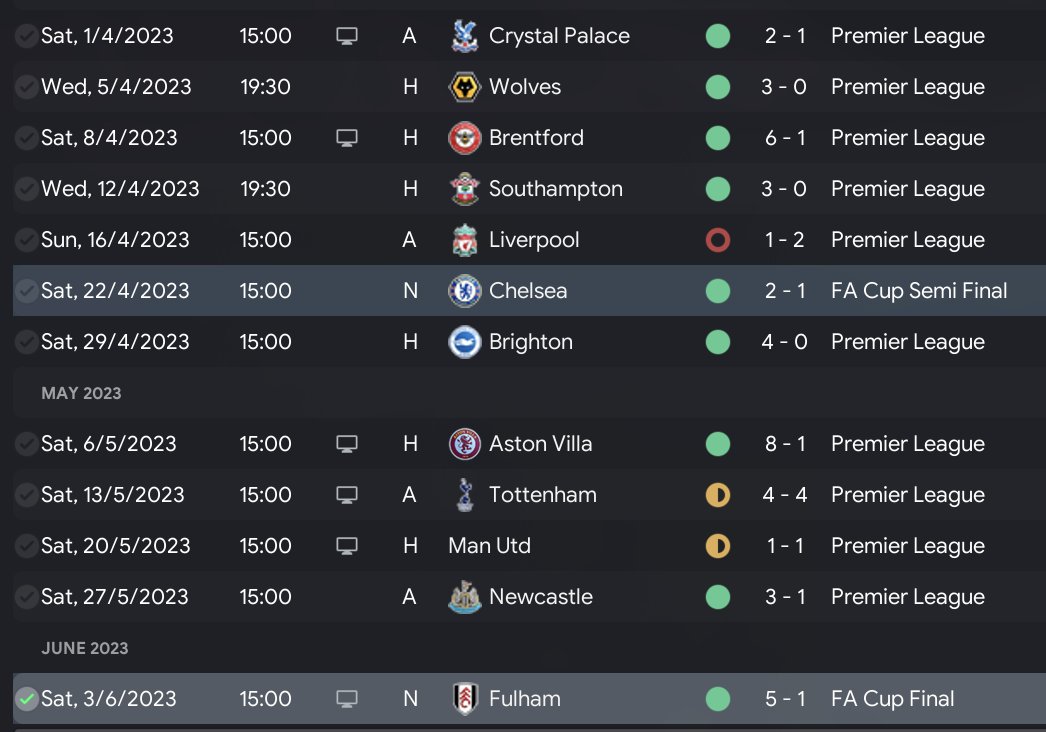The image size is (1046, 732).
Task: Click the TV icon for Aston Villa match
Action: click(x=347, y=444)
